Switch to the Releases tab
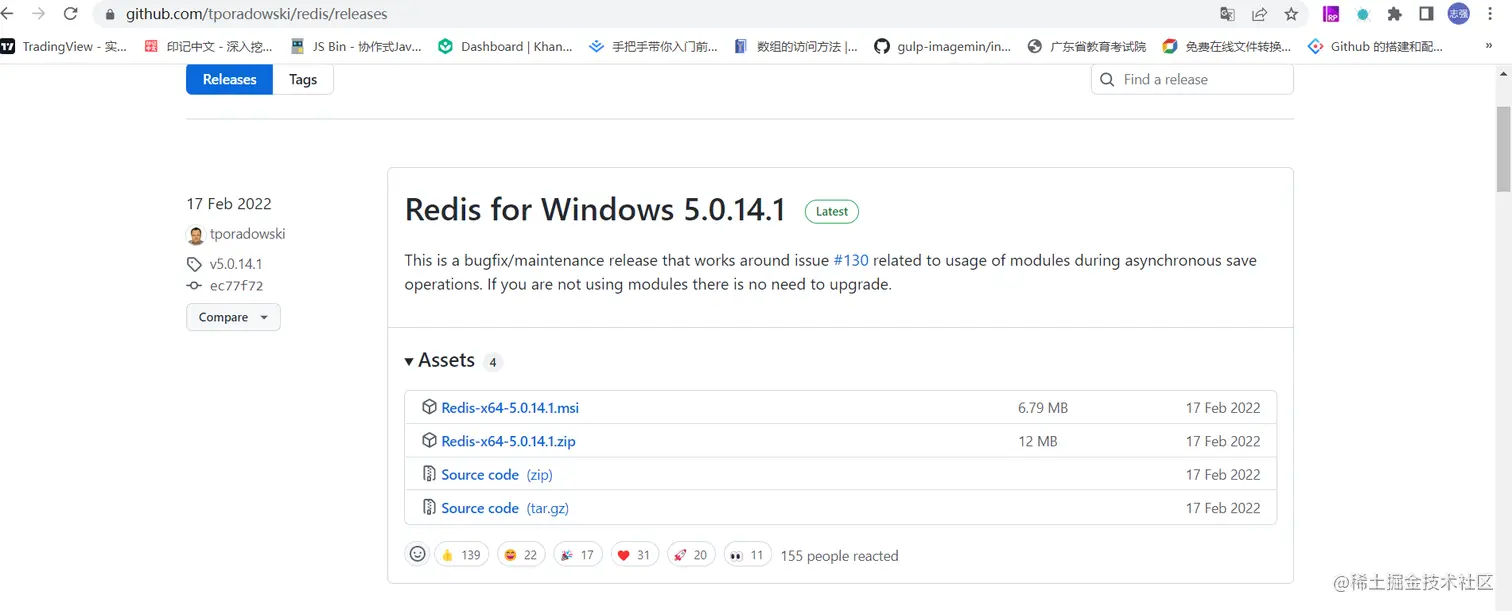 [229, 79]
